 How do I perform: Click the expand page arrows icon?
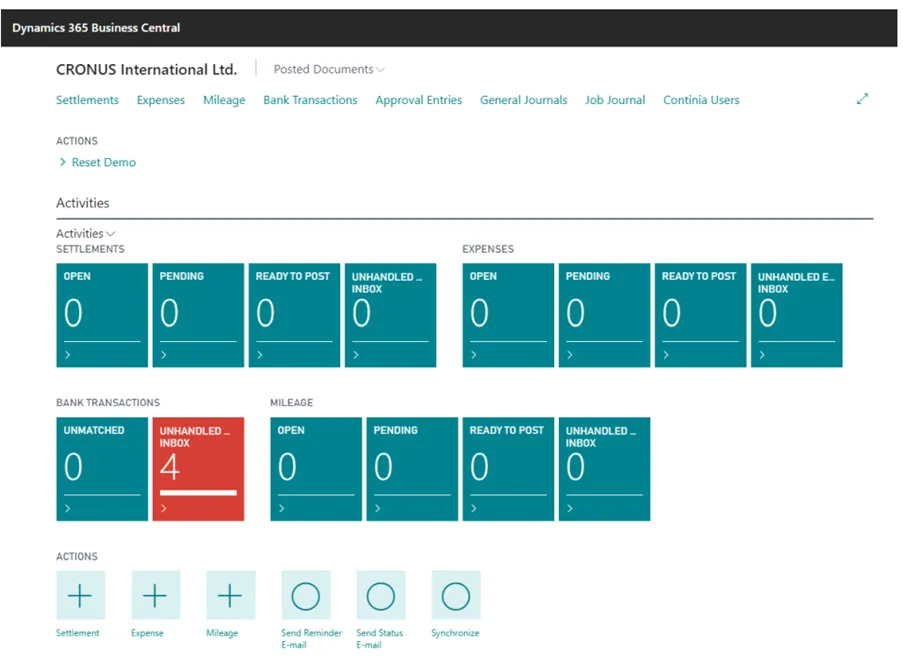click(x=862, y=99)
